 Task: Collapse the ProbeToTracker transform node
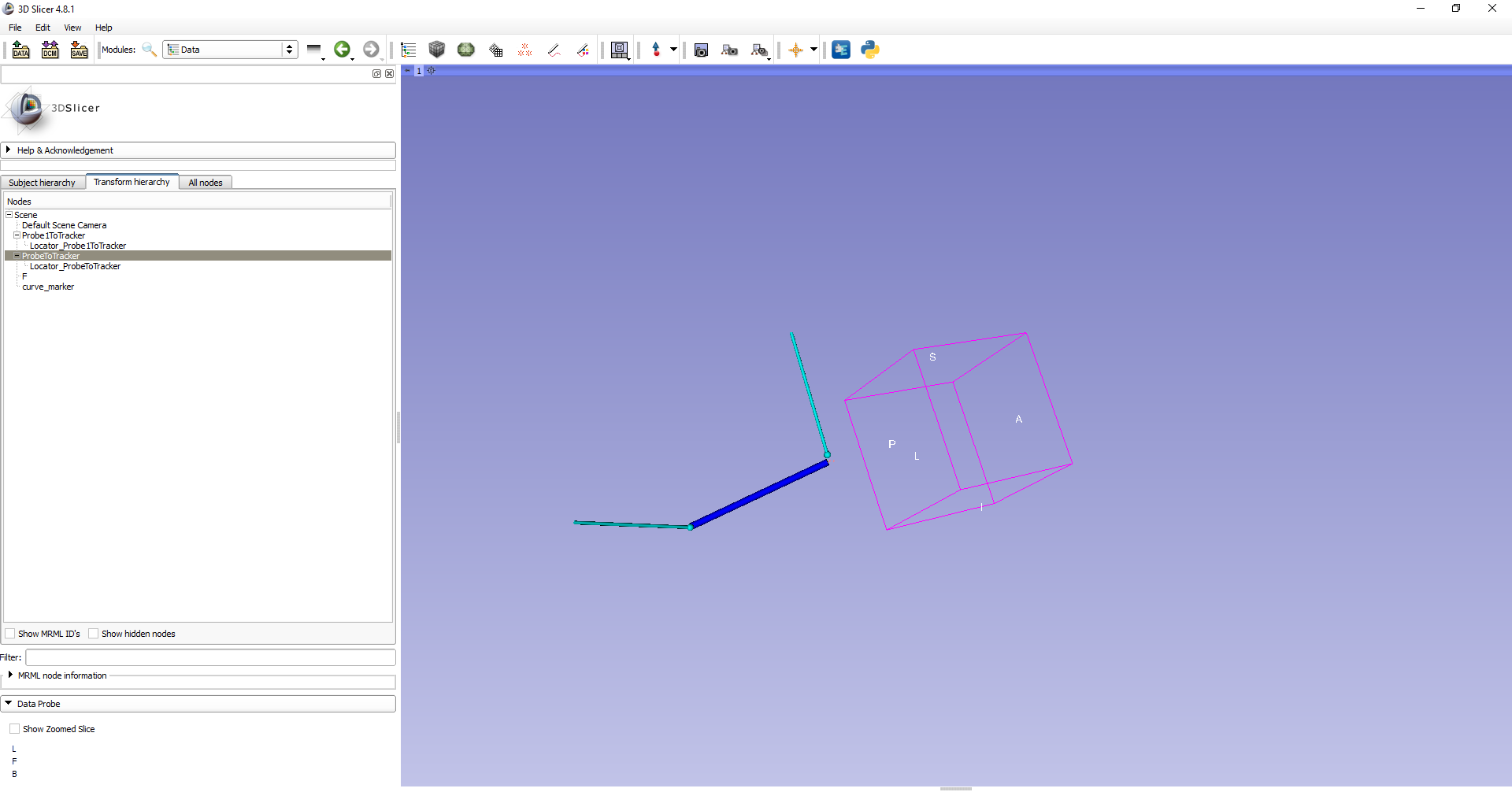pyautogui.click(x=17, y=255)
